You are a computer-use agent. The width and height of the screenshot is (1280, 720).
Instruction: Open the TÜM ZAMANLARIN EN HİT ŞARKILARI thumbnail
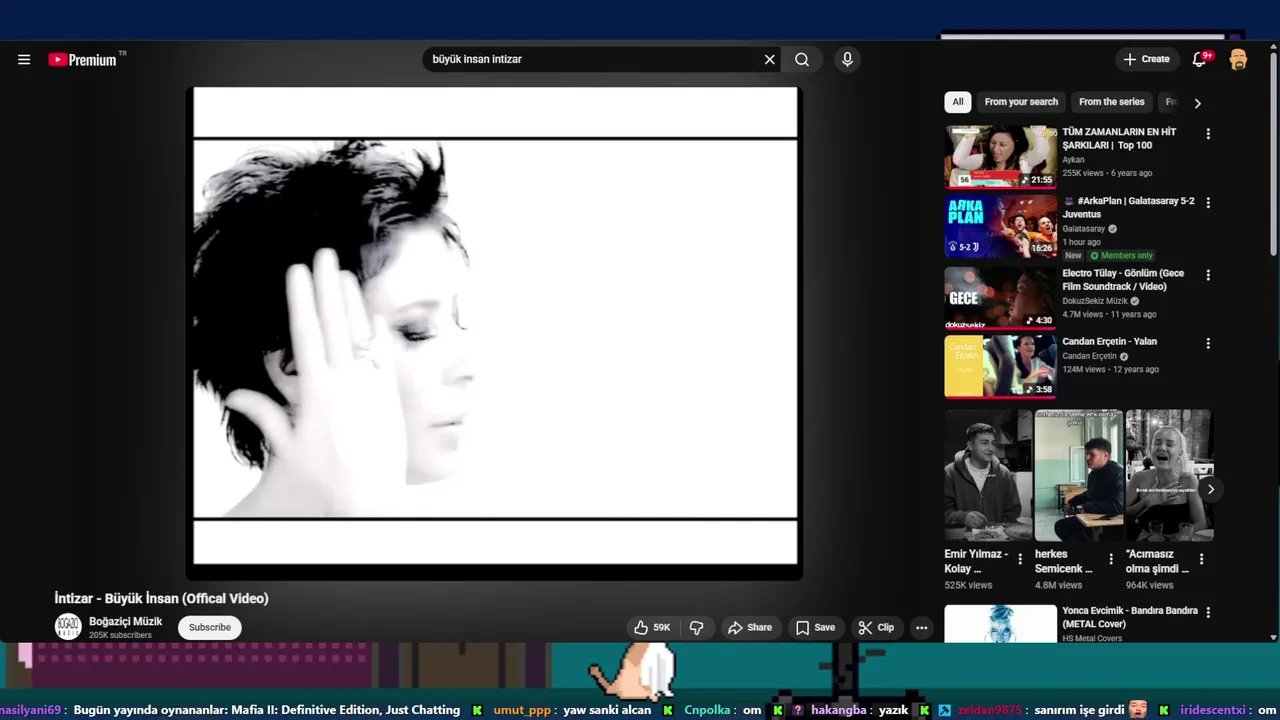pyautogui.click(x=1000, y=157)
